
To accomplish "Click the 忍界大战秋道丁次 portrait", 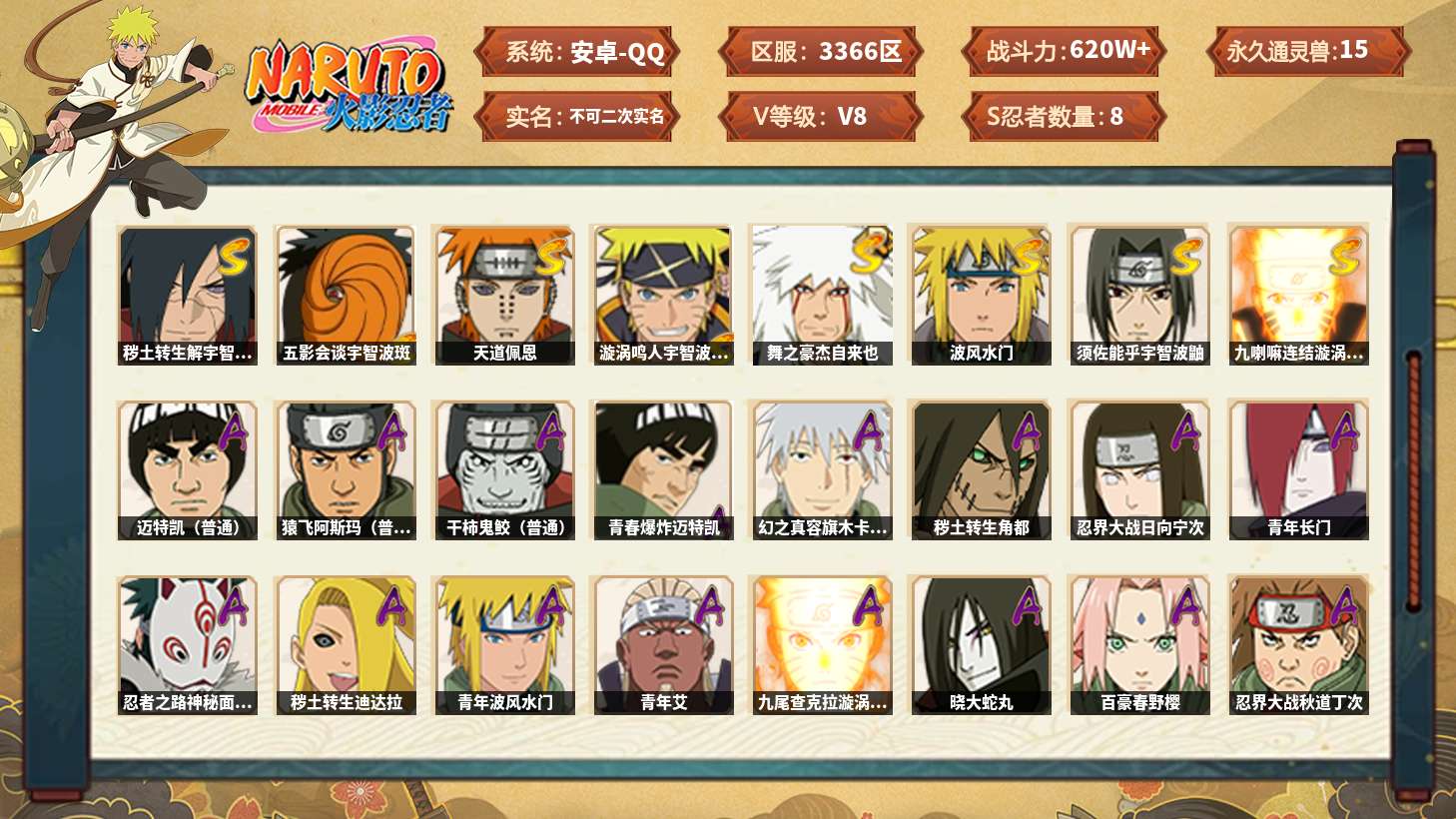I will point(1298,645).
